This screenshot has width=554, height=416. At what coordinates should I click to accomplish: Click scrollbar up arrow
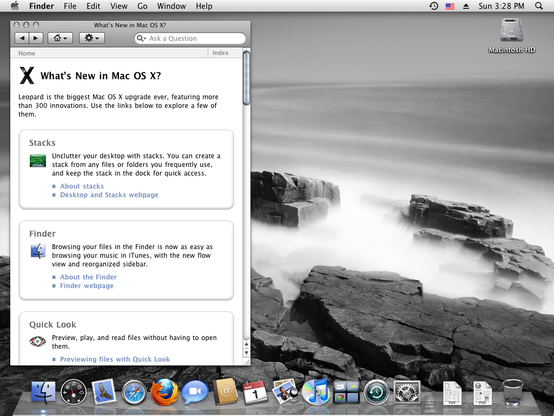pyautogui.click(x=246, y=344)
